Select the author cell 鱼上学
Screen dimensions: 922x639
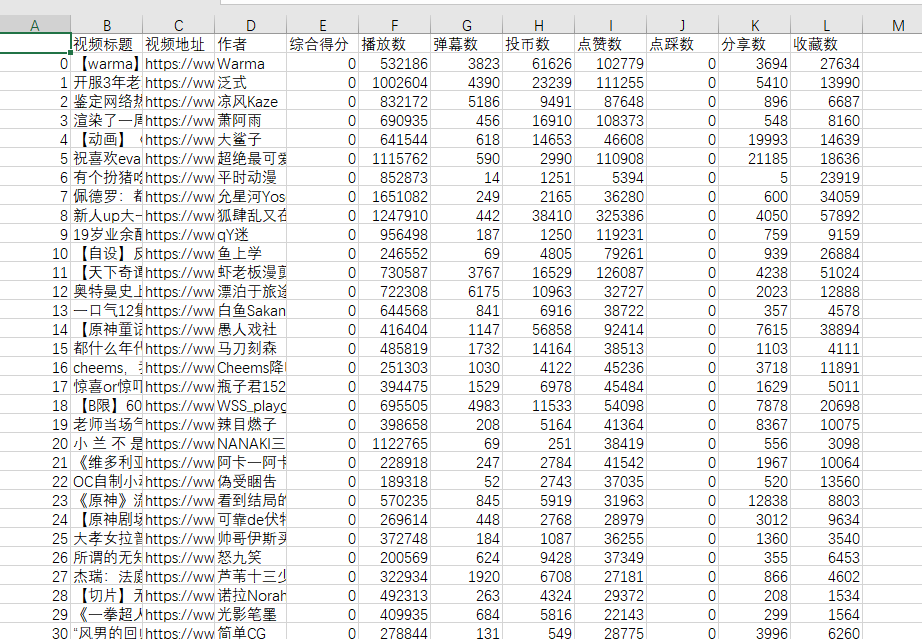click(250, 253)
